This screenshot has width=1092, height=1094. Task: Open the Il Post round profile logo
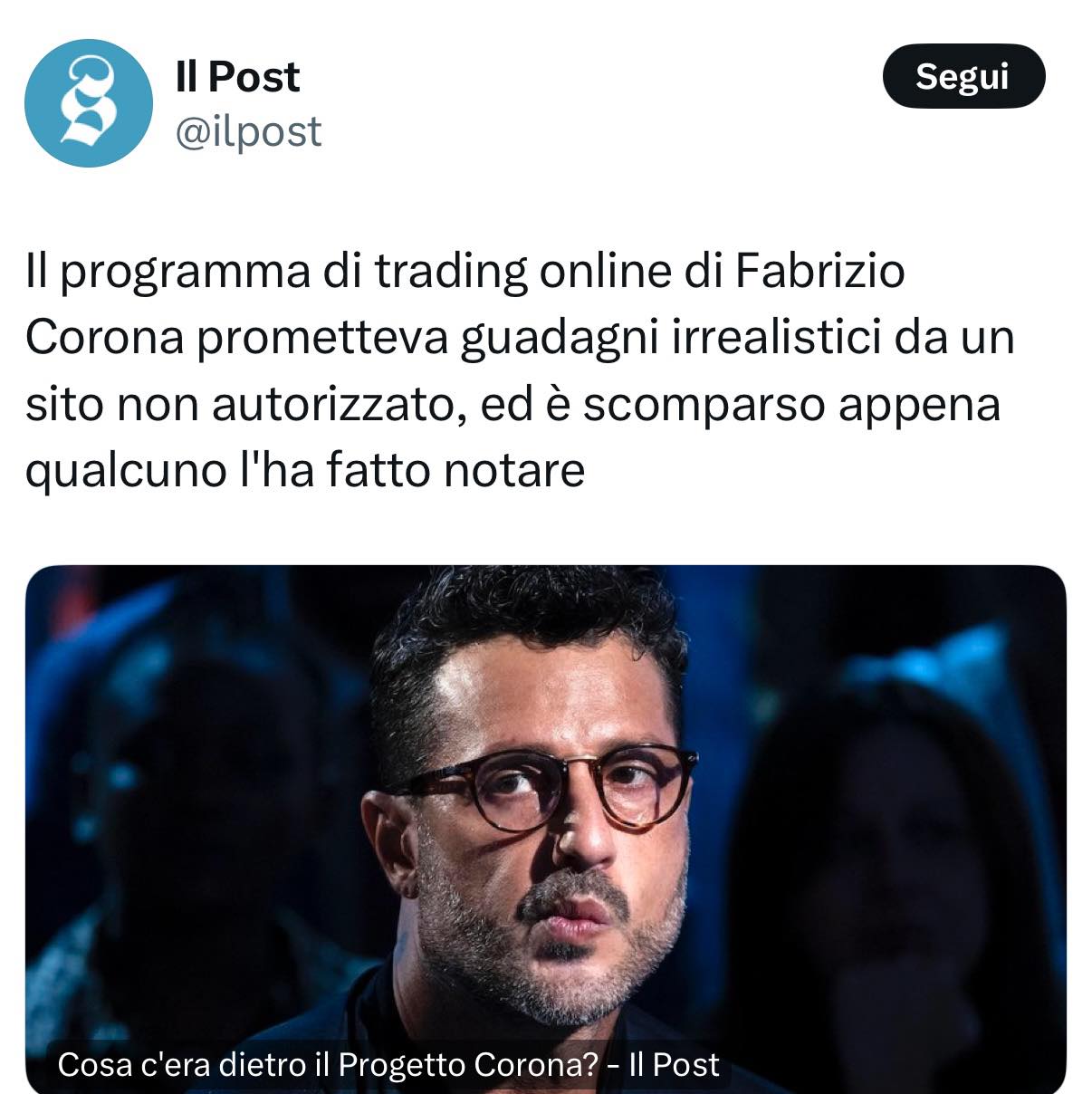[89, 102]
